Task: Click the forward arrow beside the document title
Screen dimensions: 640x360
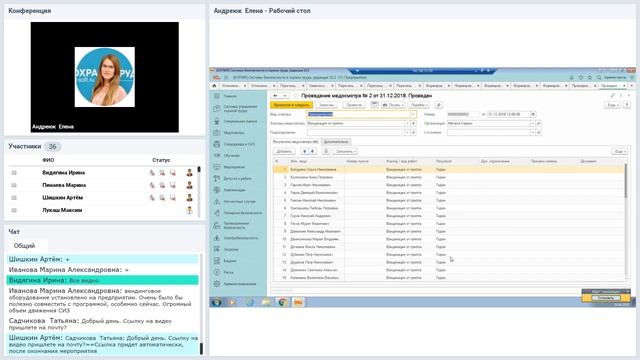Action: [x=285, y=96]
